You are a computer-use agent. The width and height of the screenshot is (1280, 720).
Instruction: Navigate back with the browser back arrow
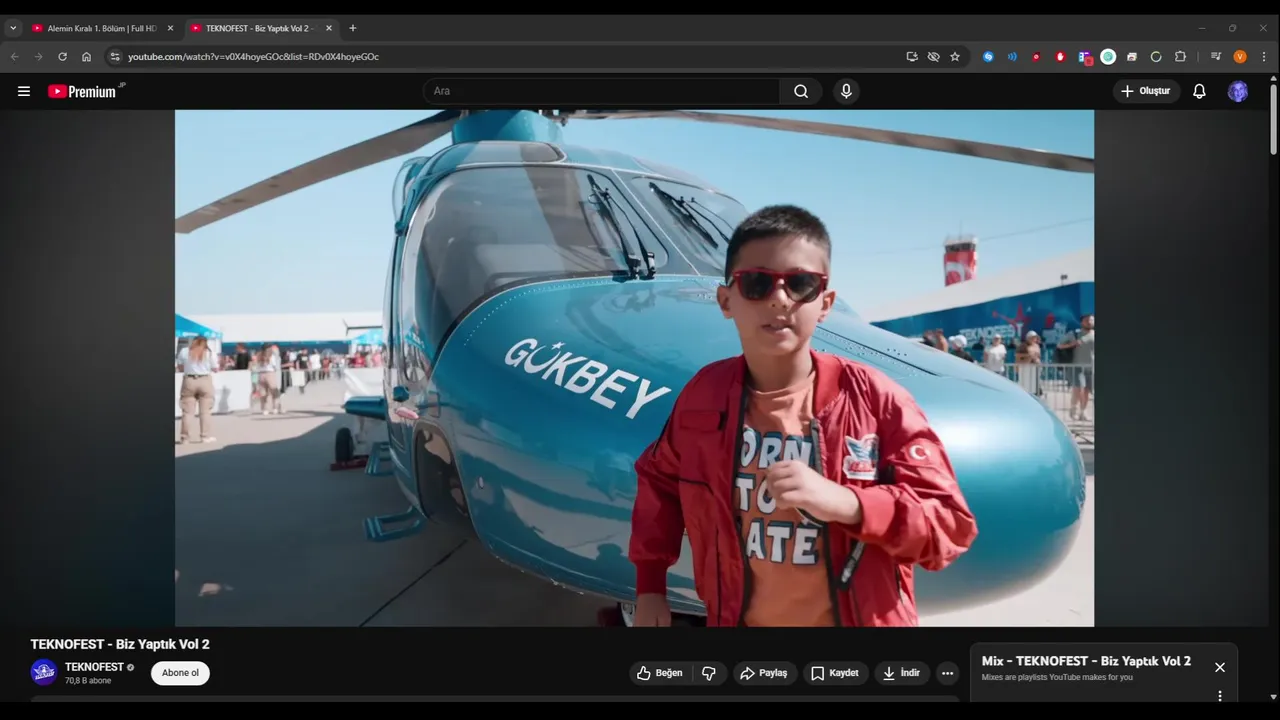click(15, 57)
